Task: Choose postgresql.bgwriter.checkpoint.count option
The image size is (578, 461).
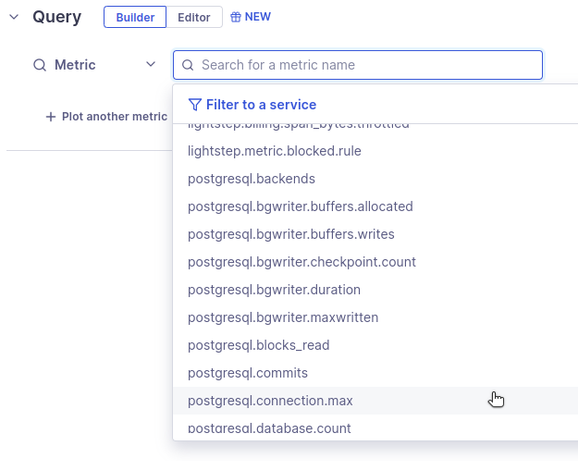Action: (x=375, y=262)
